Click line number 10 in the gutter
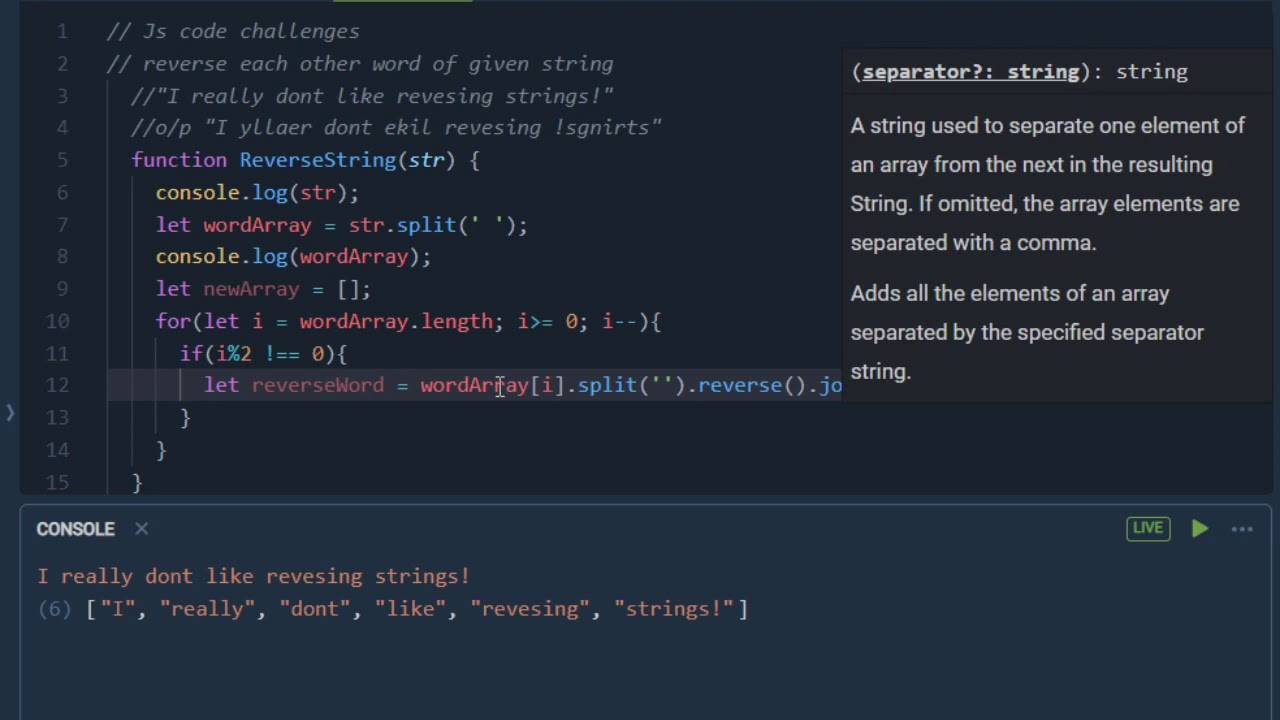Screen dimensions: 1280x720 (57, 321)
